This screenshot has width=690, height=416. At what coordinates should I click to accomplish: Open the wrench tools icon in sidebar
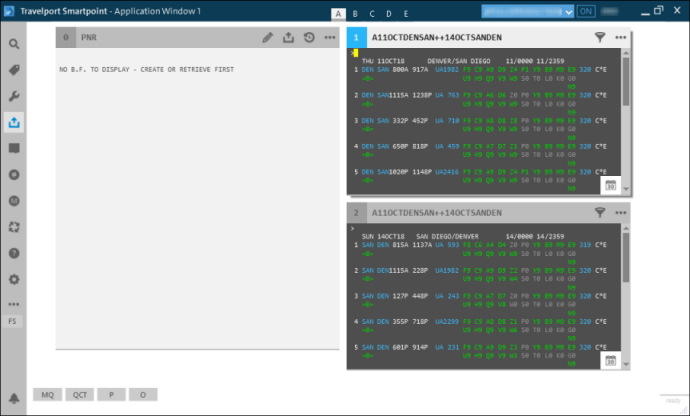point(14,96)
